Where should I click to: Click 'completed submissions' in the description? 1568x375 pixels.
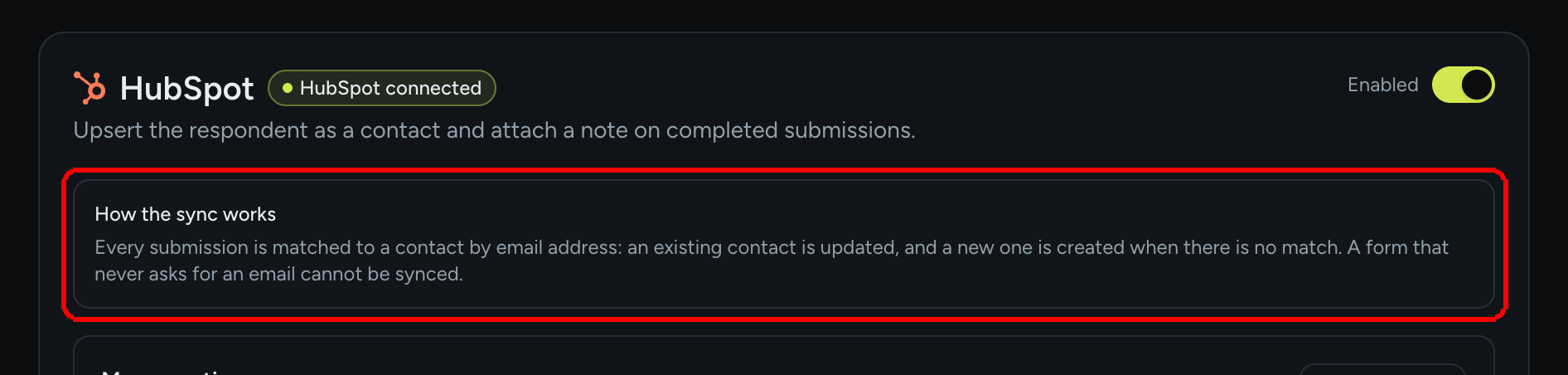tap(790, 130)
